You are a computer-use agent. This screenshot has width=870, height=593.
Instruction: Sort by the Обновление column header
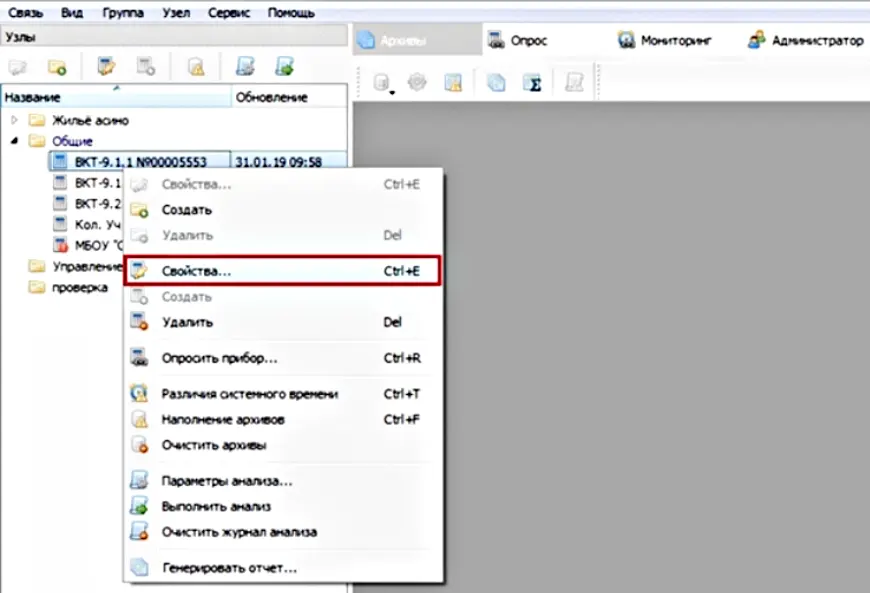tap(271, 98)
